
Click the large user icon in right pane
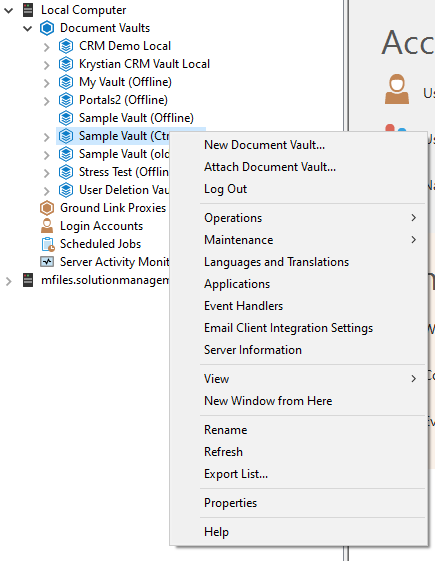click(x=397, y=89)
